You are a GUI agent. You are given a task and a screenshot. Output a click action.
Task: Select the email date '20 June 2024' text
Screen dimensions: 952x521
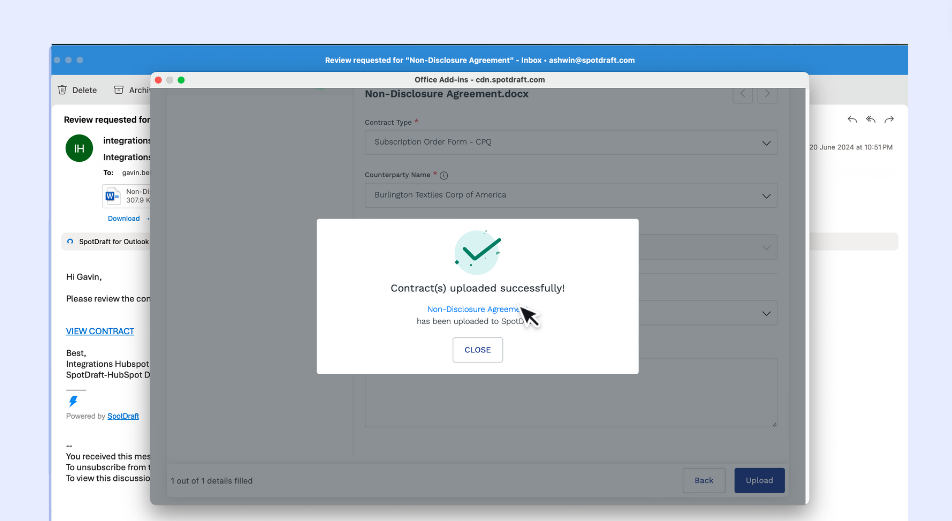tap(832, 148)
